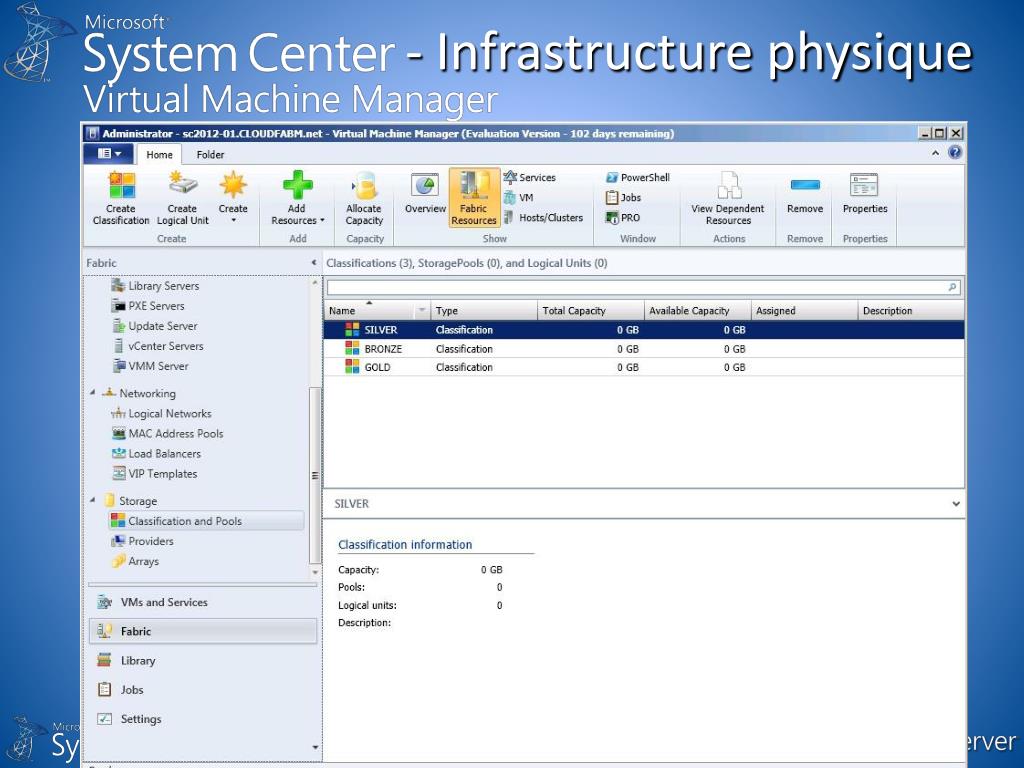Sort by Available Capacity column
The image size is (1024, 768).
pyautogui.click(x=697, y=310)
